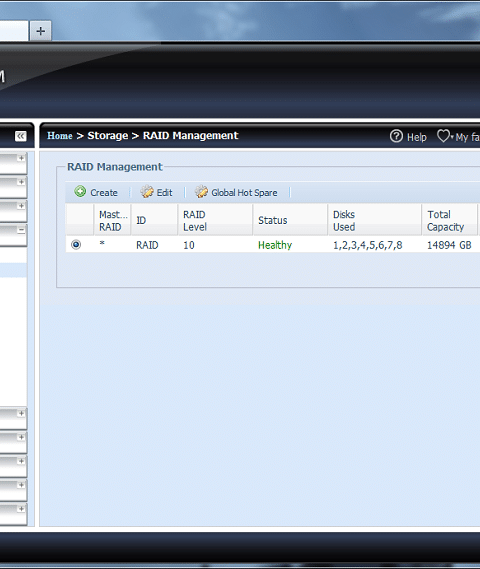Click the 1,2,3,4,5,6,7,8 disks cell
480x569 pixels.
[368, 245]
